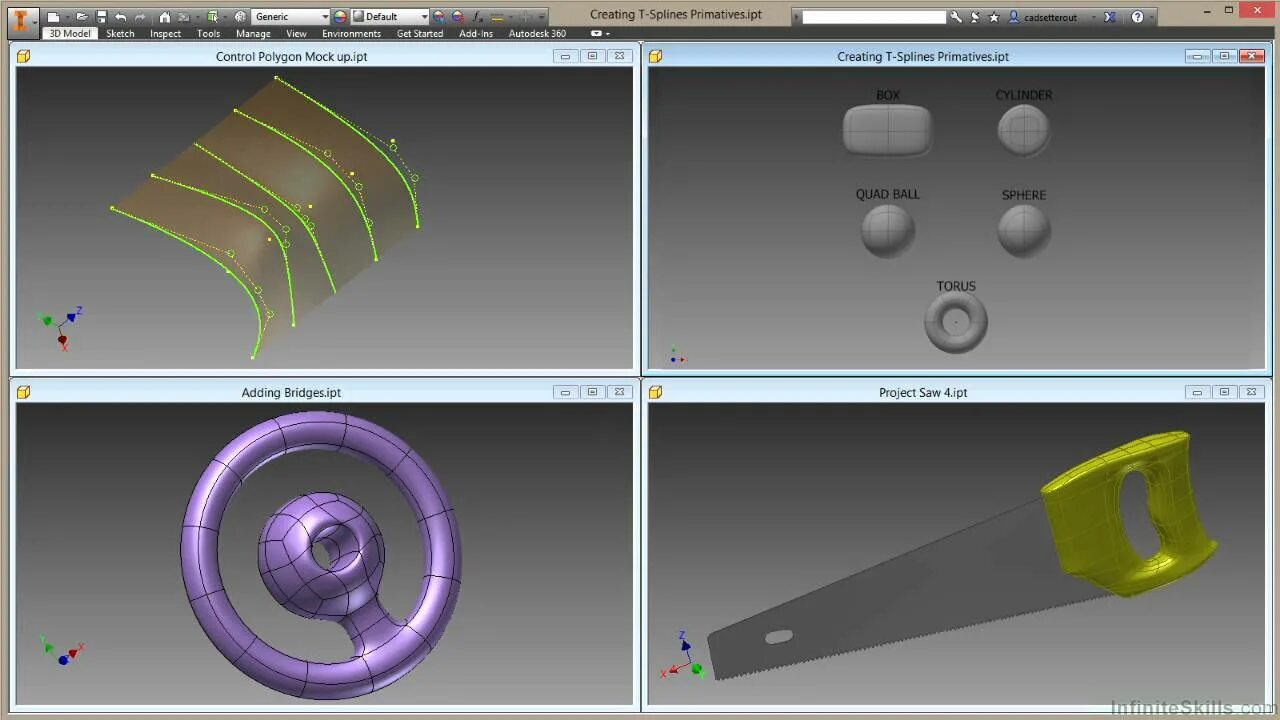Click the Adjust appearance color wheel icon
This screenshot has width=1280, height=720.
point(438,17)
